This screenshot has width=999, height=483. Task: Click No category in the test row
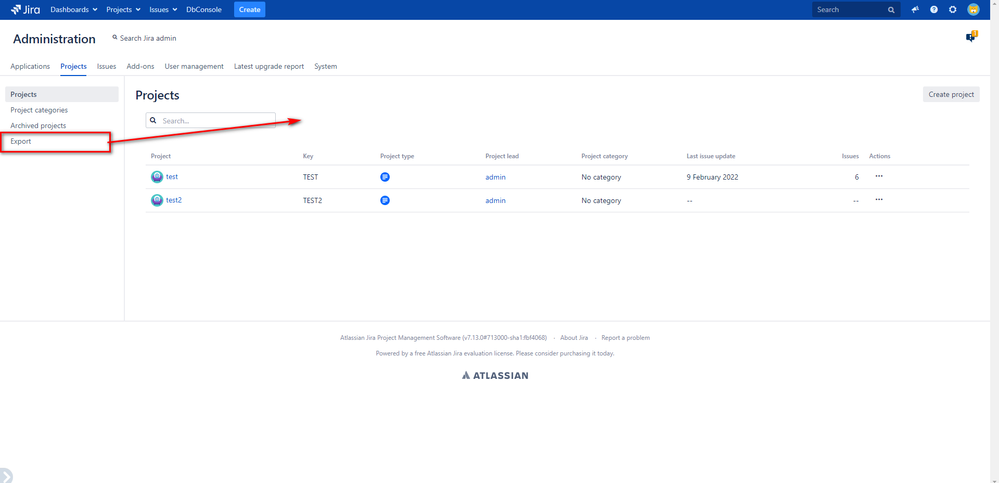[601, 177]
